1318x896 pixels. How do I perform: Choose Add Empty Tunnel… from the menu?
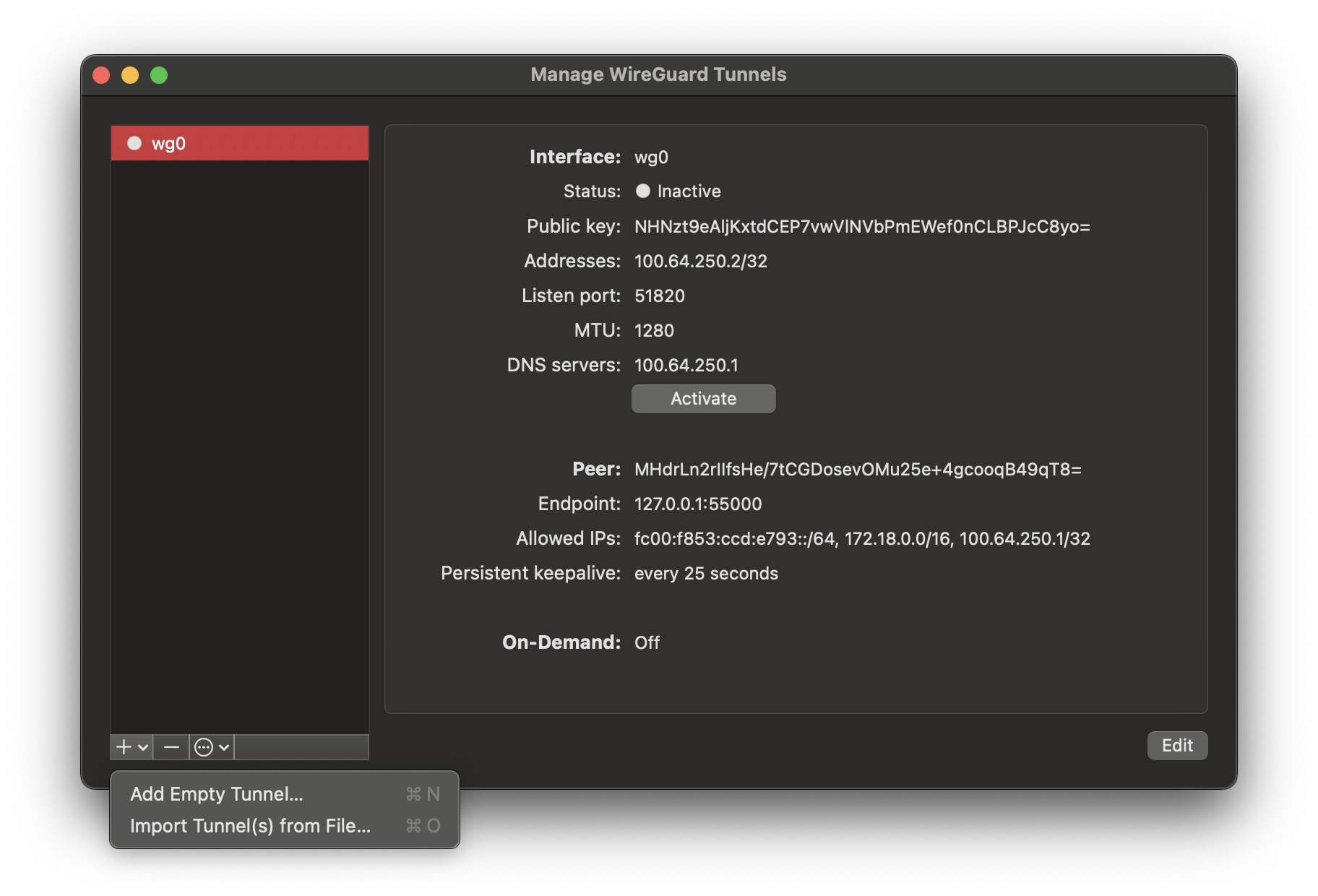coord(285,794)
